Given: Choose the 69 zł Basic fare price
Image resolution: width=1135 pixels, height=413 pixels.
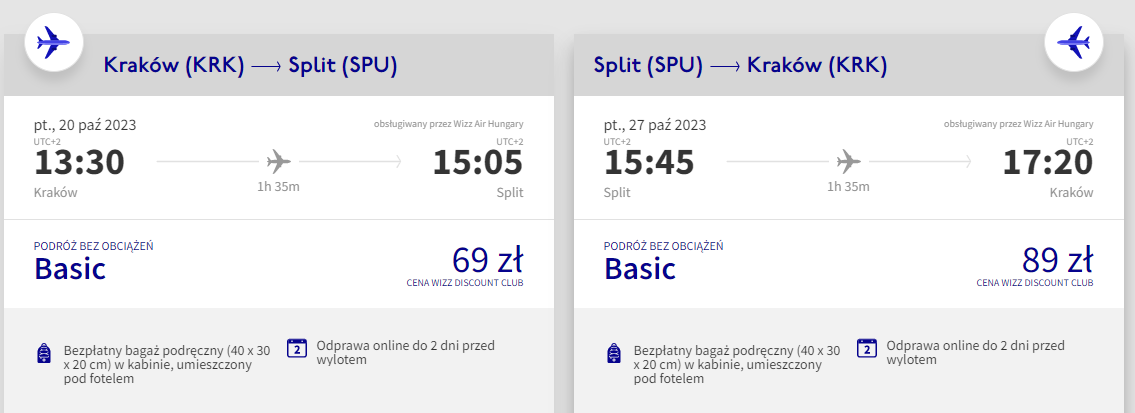Looking at the screenshot, I should coord(487,260).
